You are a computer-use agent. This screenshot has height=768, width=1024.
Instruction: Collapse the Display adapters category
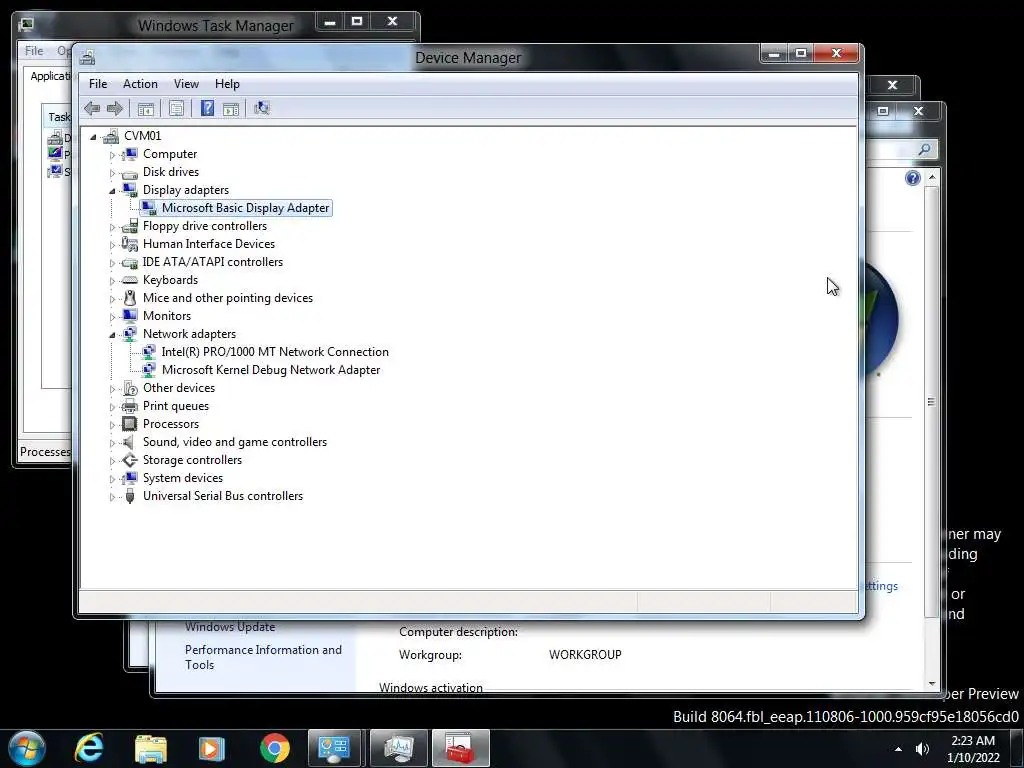(x=112, y=191)
